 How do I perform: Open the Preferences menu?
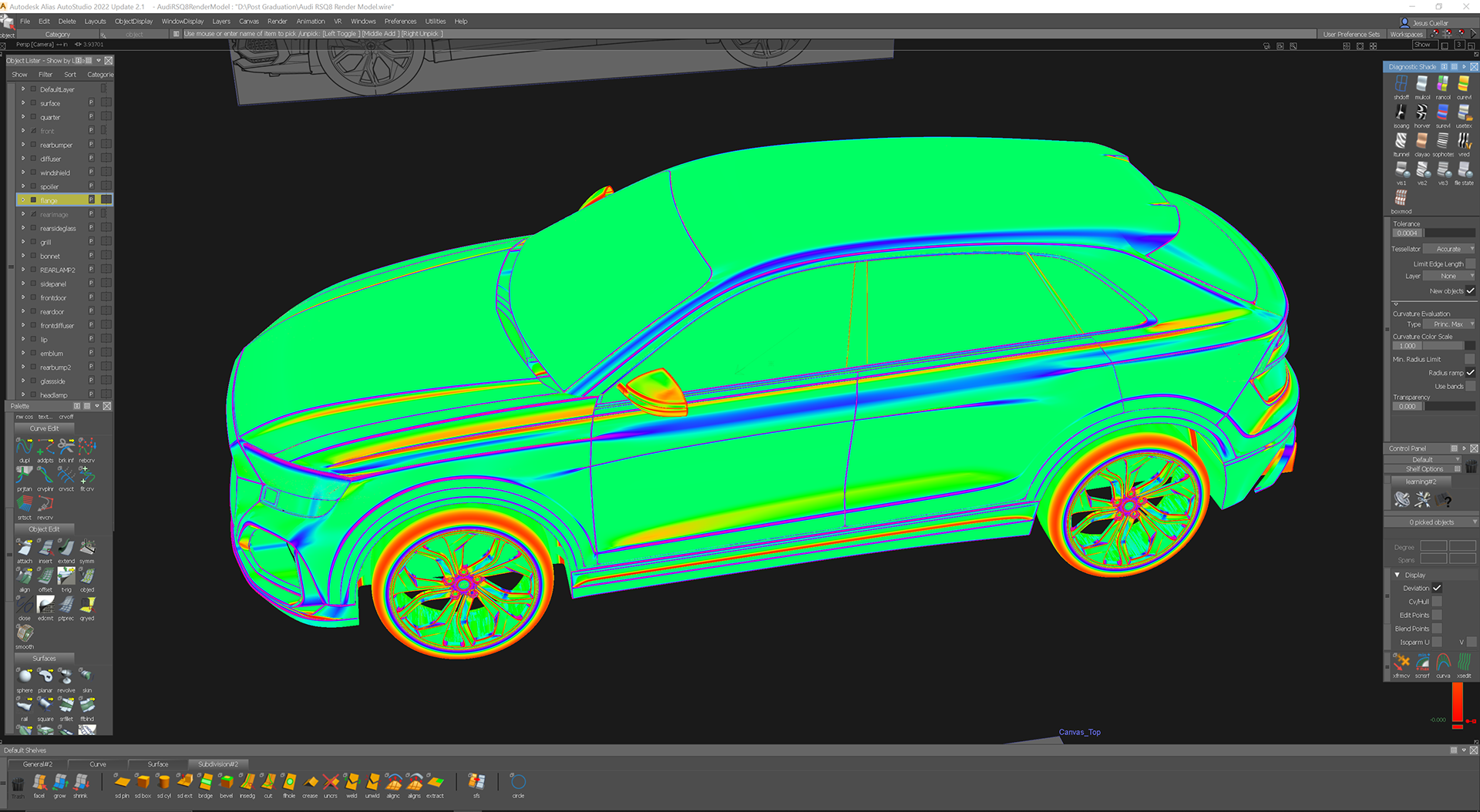(x=400, y=22)
